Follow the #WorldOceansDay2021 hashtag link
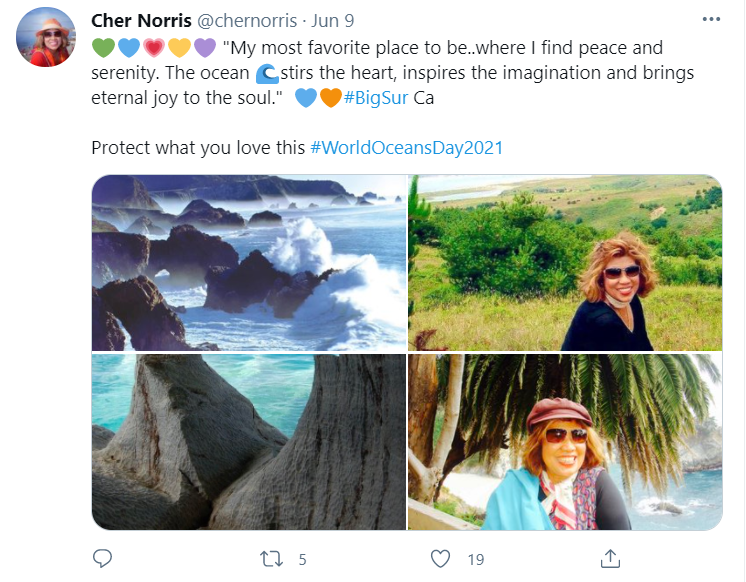746x582 pixels. tap(406, 147)
